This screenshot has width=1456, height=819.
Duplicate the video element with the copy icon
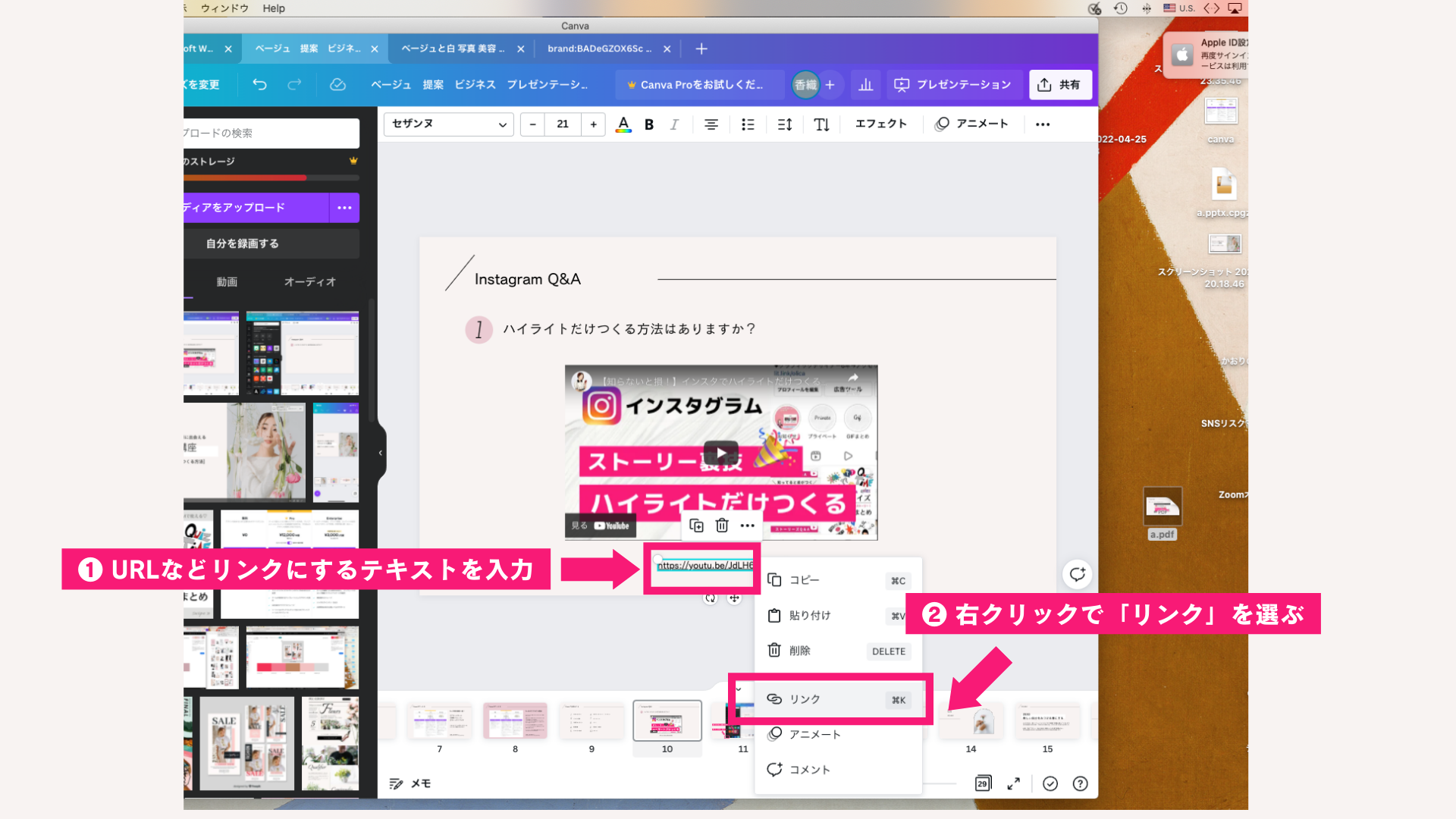click(x=695, y=525)
